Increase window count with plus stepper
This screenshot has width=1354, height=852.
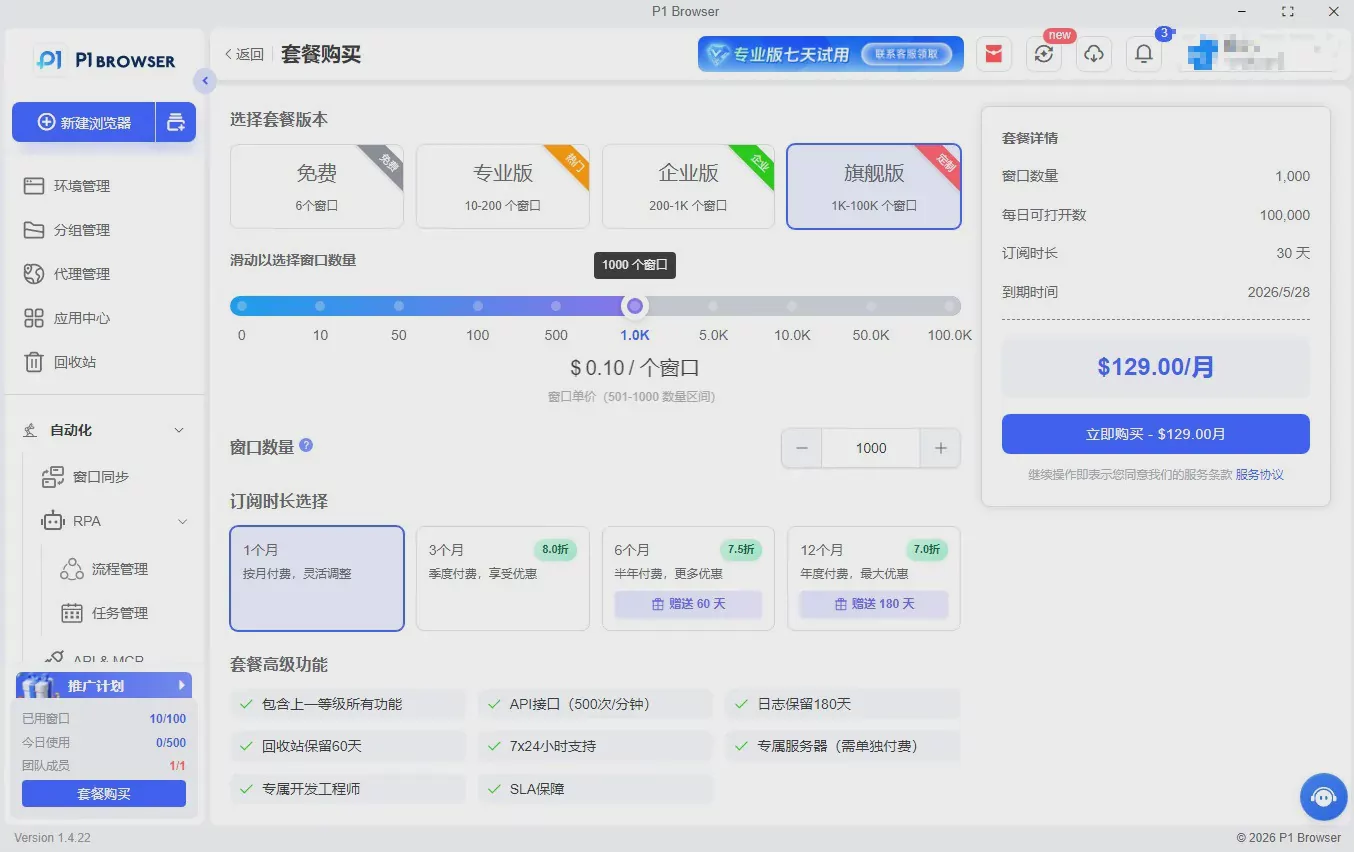940,448
